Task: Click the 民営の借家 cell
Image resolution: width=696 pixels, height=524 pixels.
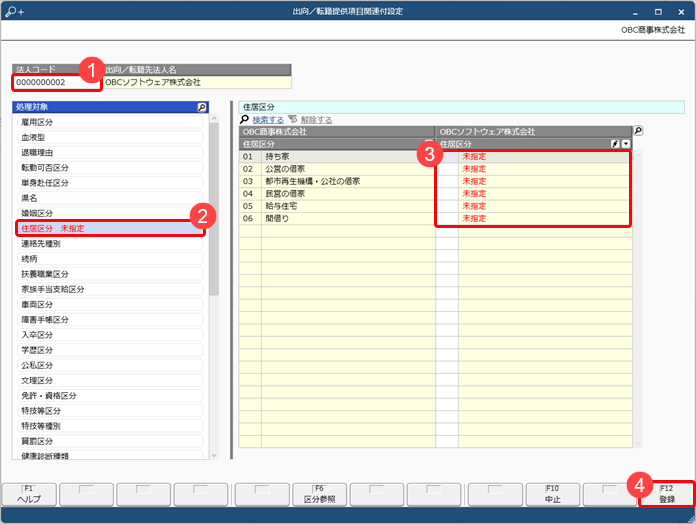Action: point(348,193)
